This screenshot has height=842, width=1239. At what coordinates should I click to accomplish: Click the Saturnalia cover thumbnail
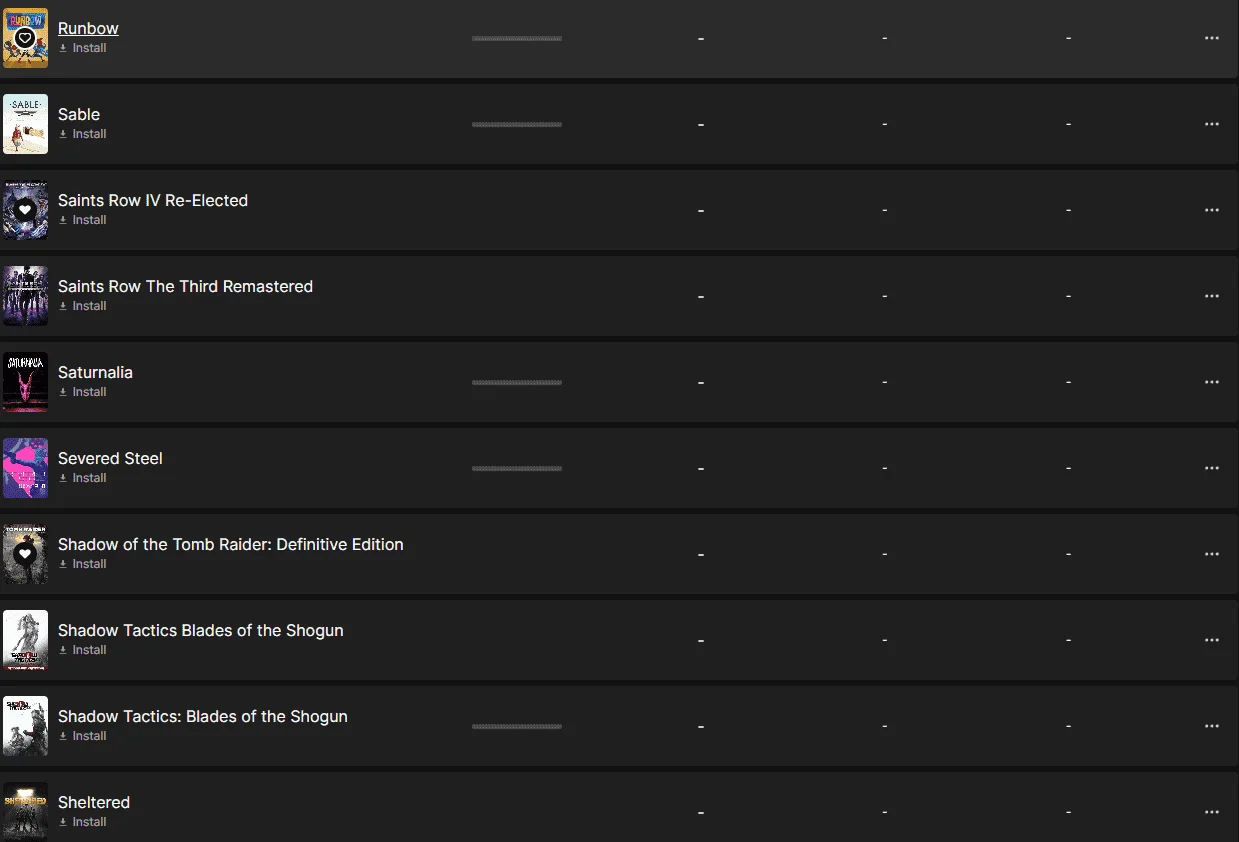coord(25,382)
